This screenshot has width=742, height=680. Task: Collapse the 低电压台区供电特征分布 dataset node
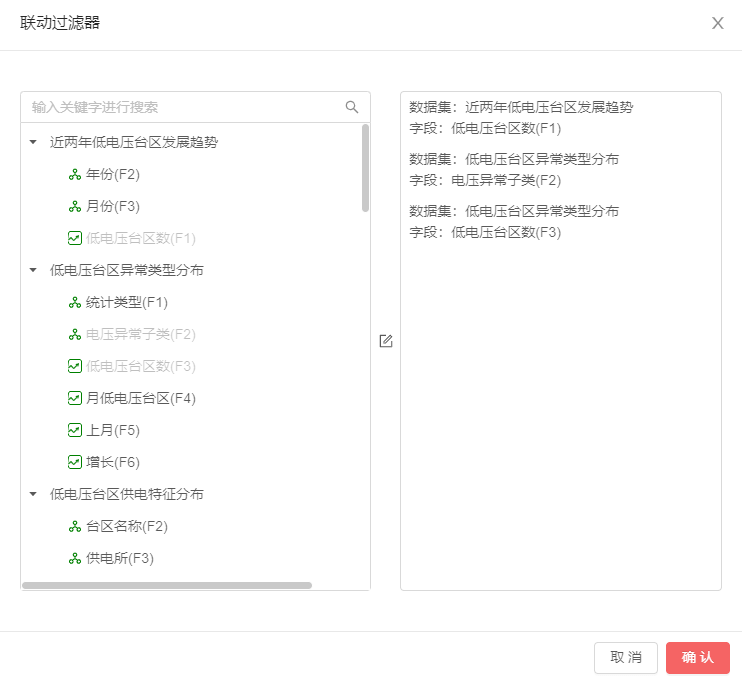(33, 494)
